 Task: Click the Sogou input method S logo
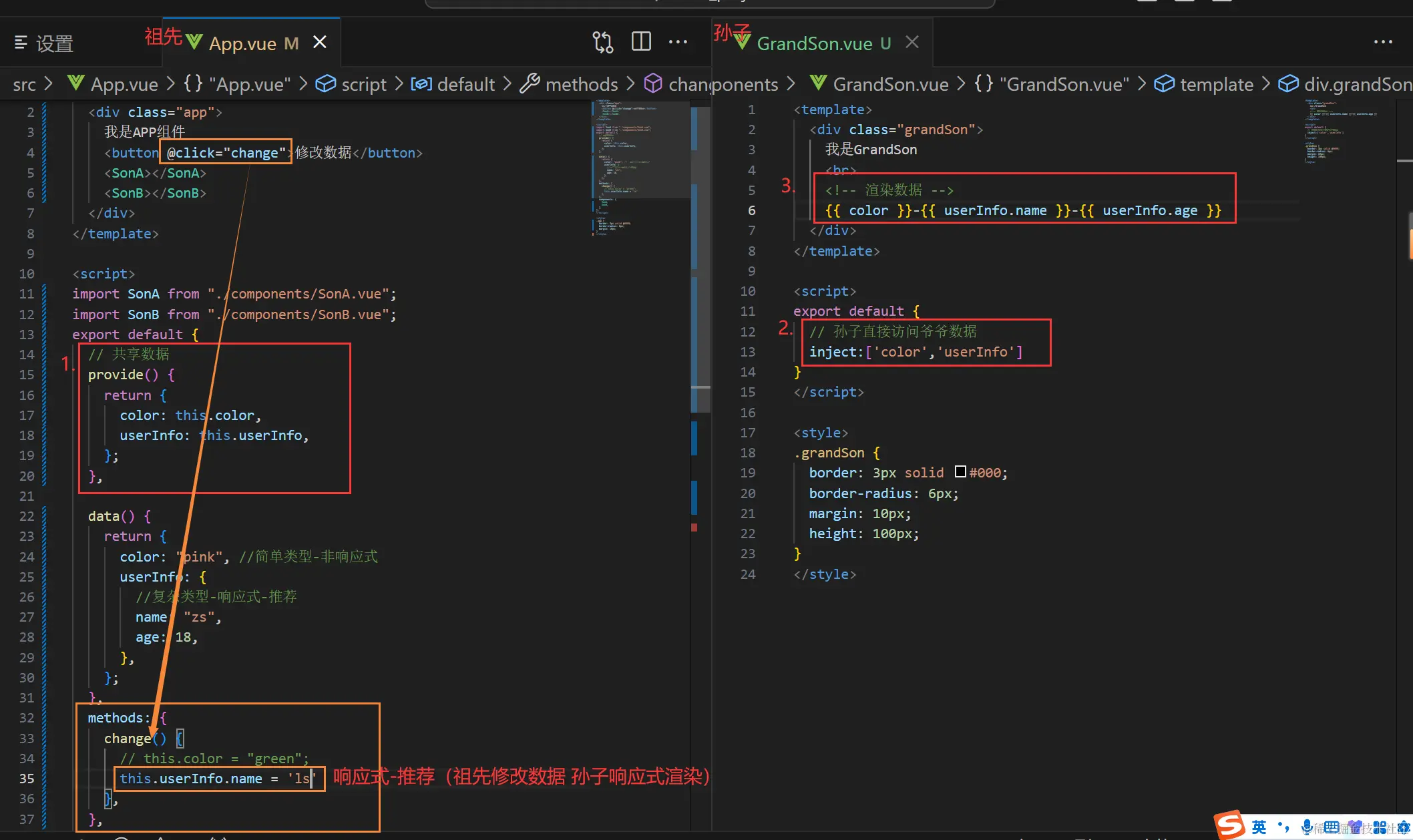(x=1229, y=825)
